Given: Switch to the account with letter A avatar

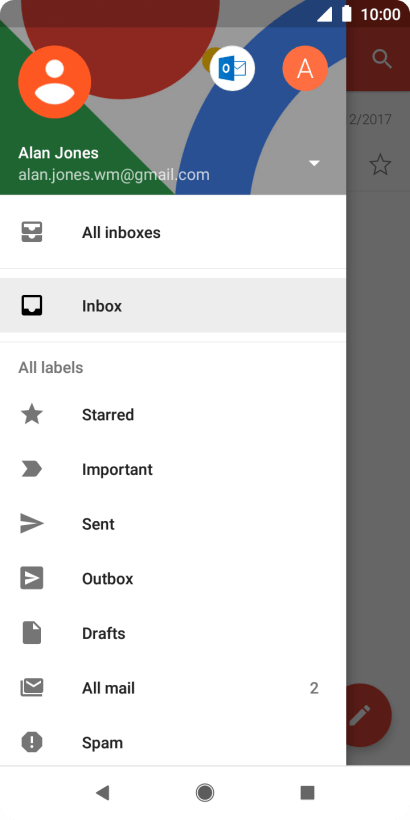Looking at the screenshot, I should [305, 69].
